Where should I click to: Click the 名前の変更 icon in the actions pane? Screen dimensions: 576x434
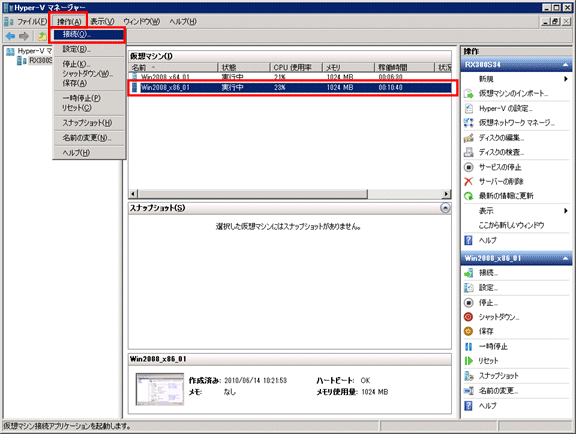469,391
